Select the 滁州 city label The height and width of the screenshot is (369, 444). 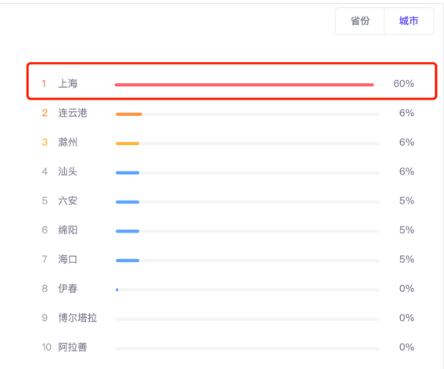(68, 142)
